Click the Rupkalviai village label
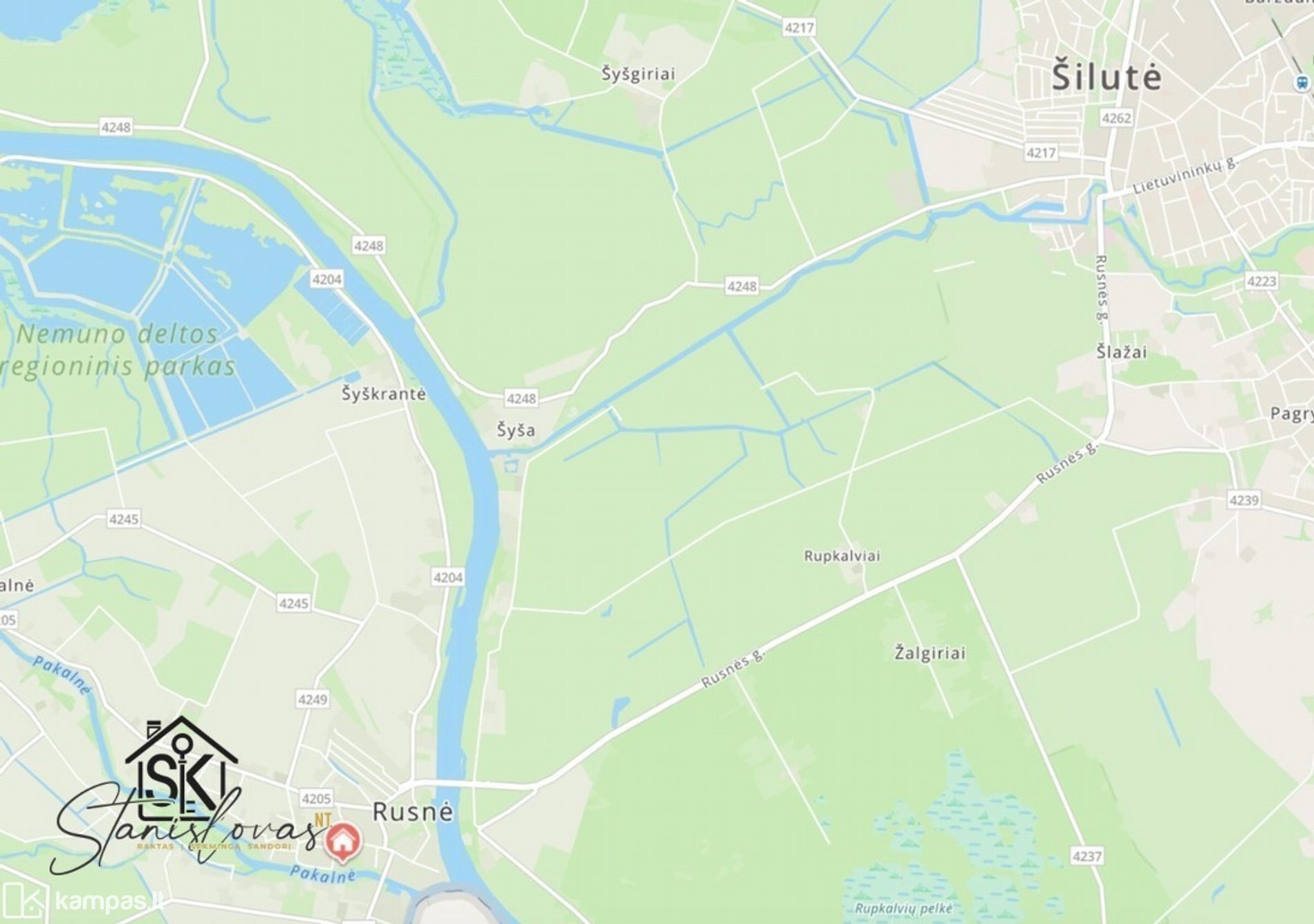This screenshot has height=924, width=1314. pyautogui.click(x=842, y=556)
